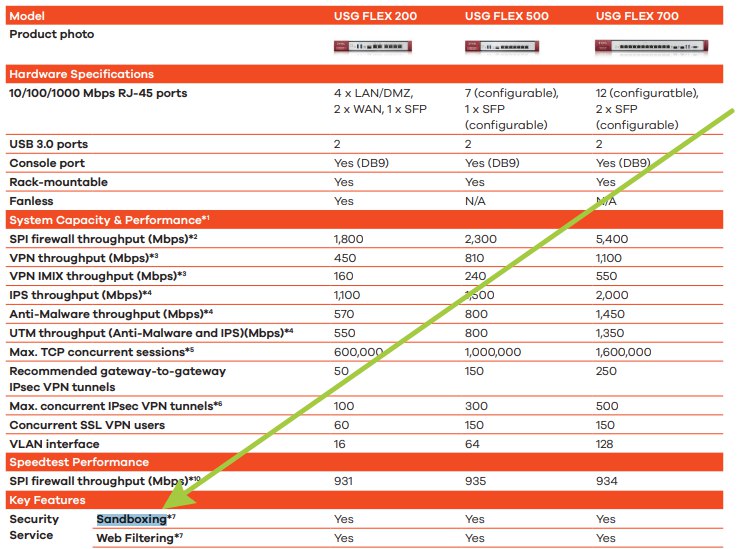Select the 'USG FLEX 500' column header
Image resolution: width=749 pixels, height=549 pixels.
[x=507, y=16]
